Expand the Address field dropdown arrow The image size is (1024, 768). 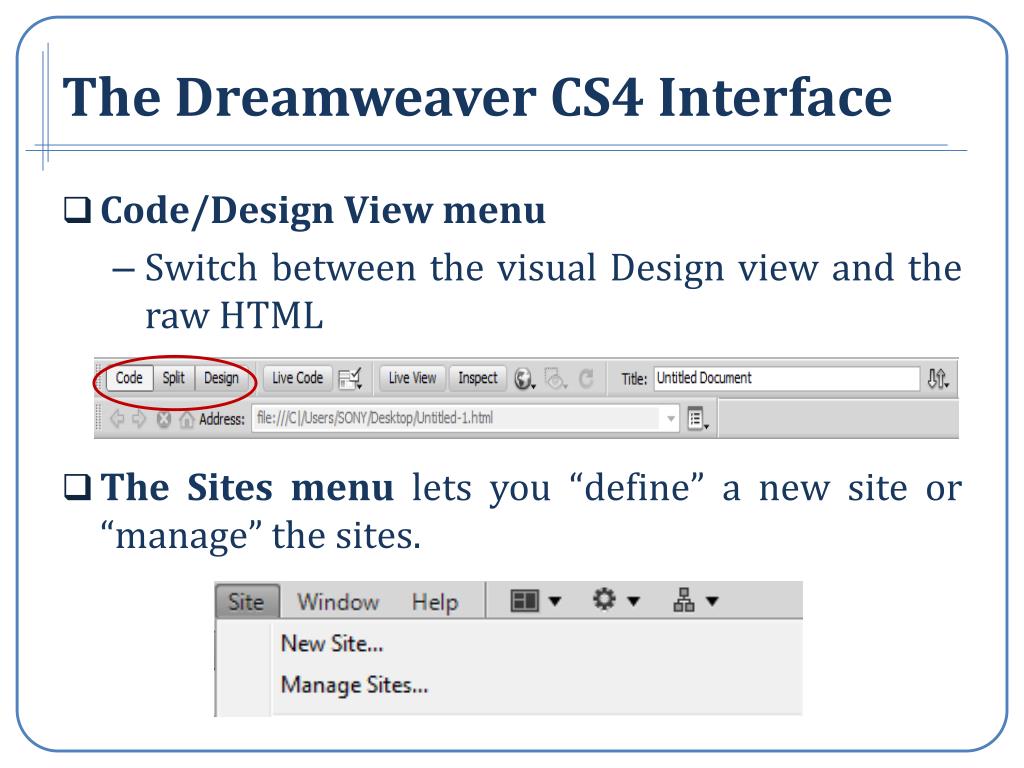(x=671, y=419)
